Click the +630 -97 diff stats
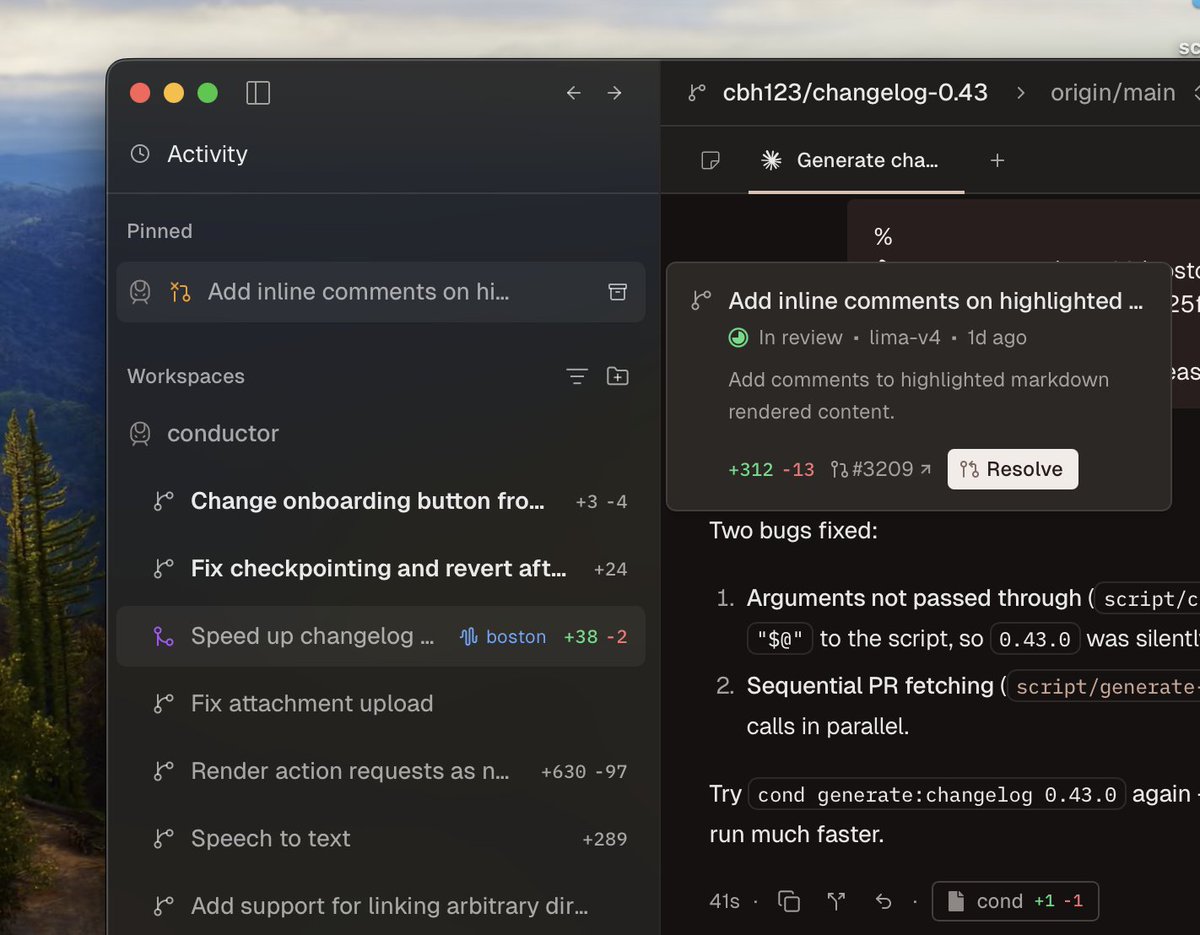 (584, 772)
